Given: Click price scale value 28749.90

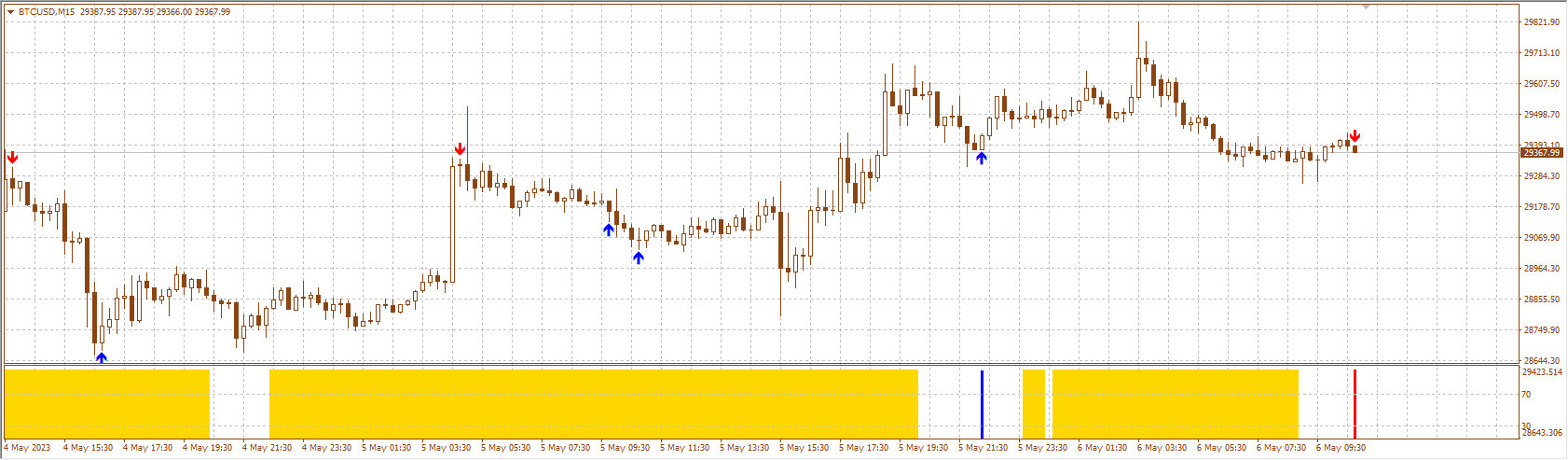Looking at the screenshot, I should [1542, 330].
